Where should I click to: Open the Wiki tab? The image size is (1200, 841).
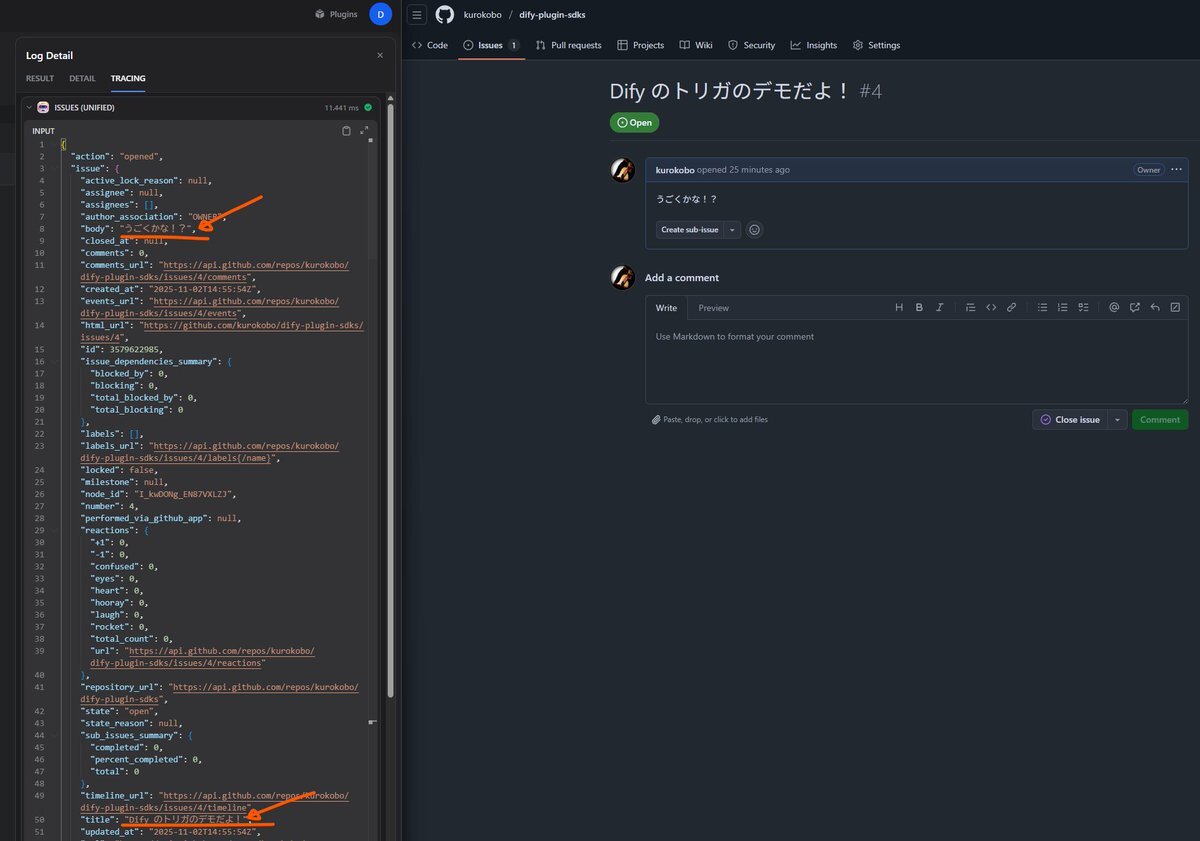point(696,45)
